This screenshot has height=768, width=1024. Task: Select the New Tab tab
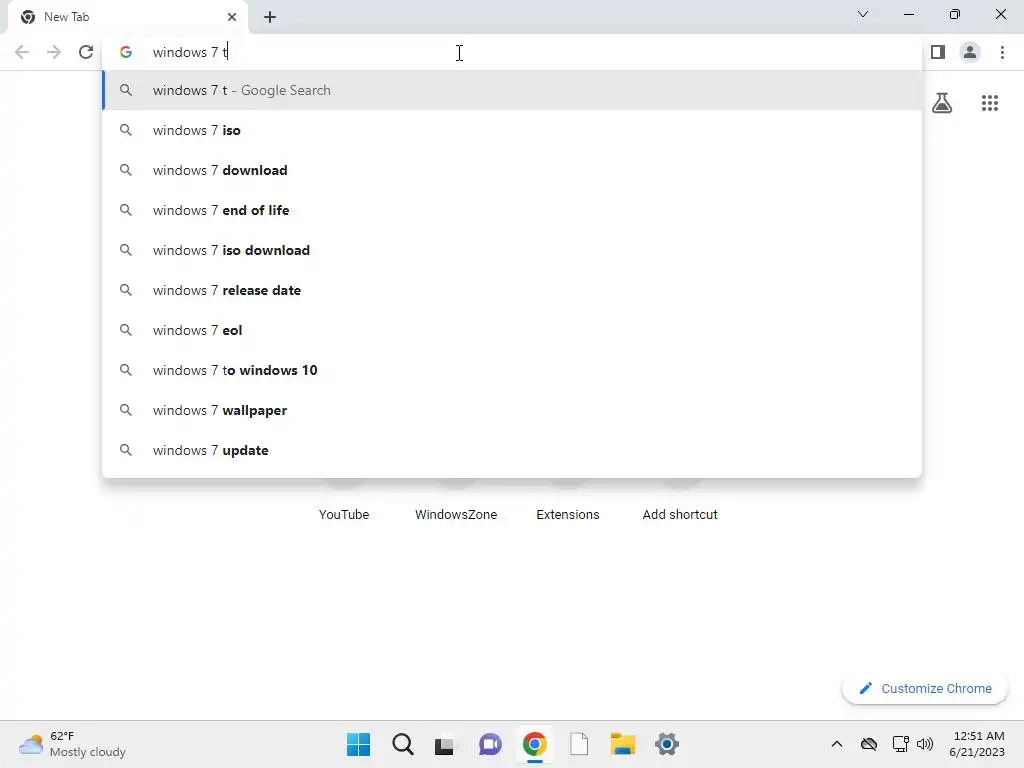tap(127, 17)
